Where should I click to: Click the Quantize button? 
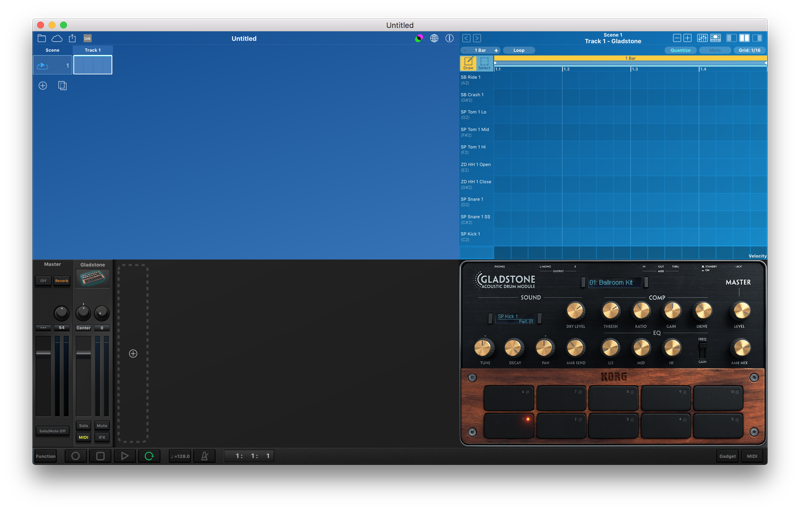point(680,50)
